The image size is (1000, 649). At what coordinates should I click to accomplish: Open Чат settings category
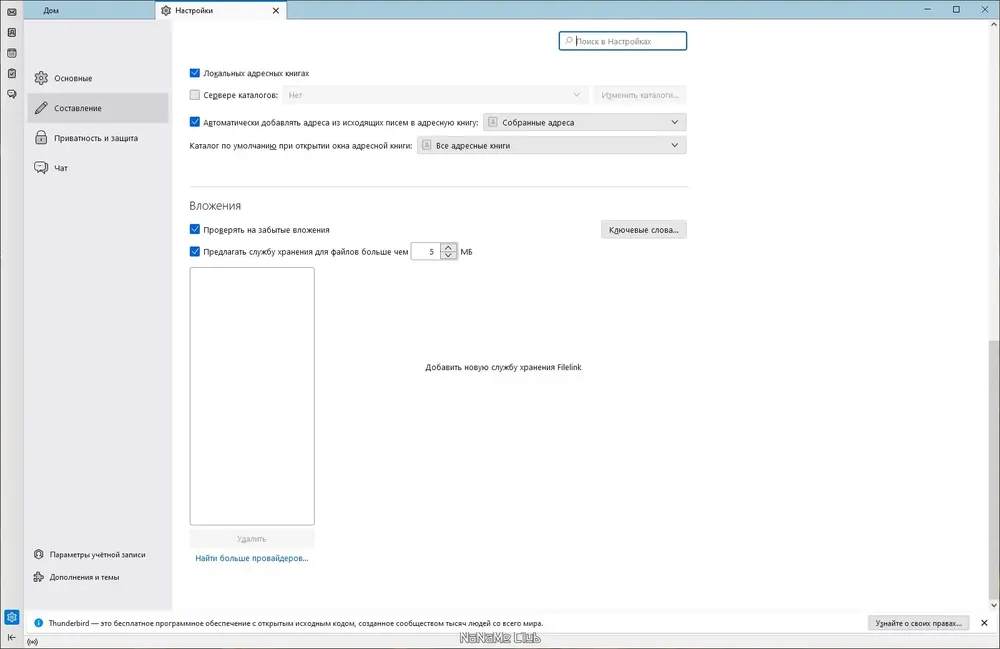[x=98, y=168]
